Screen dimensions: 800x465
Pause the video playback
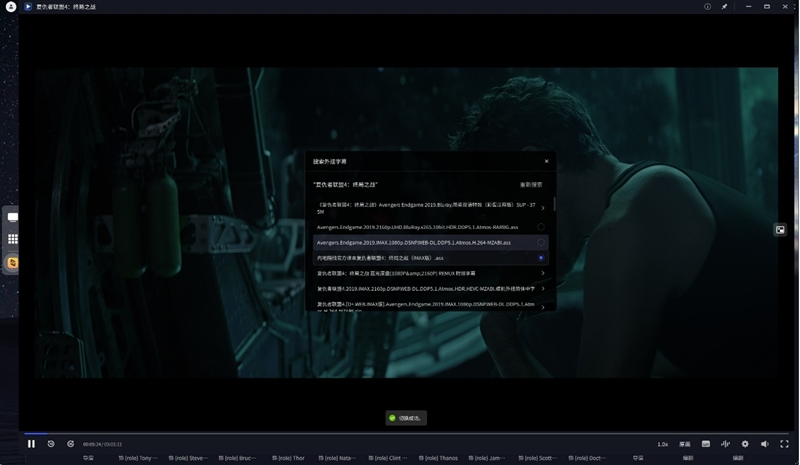[x=31, y=444]
